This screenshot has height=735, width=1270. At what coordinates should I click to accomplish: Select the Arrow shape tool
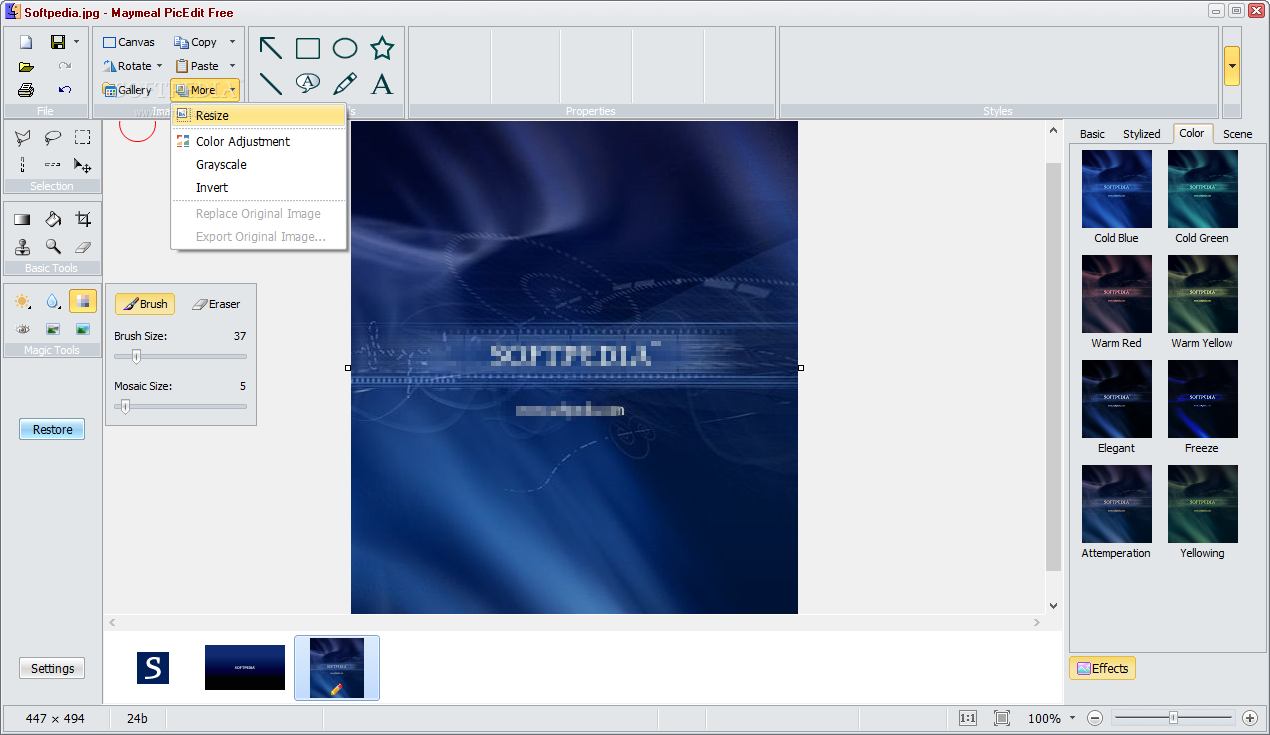(270, 48)
